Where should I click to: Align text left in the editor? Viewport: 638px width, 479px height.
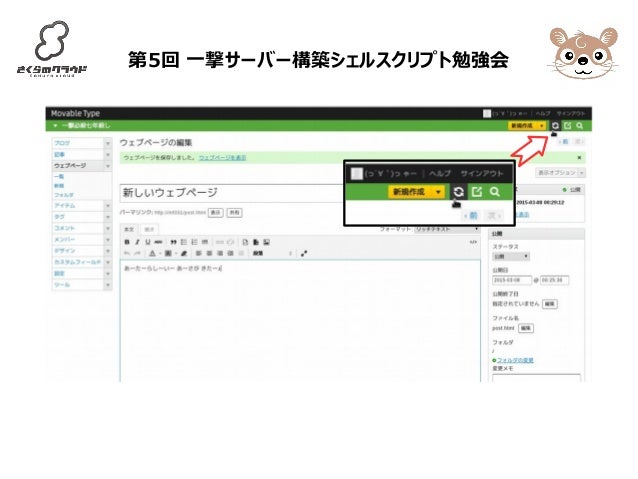click(x=199, y=253)
